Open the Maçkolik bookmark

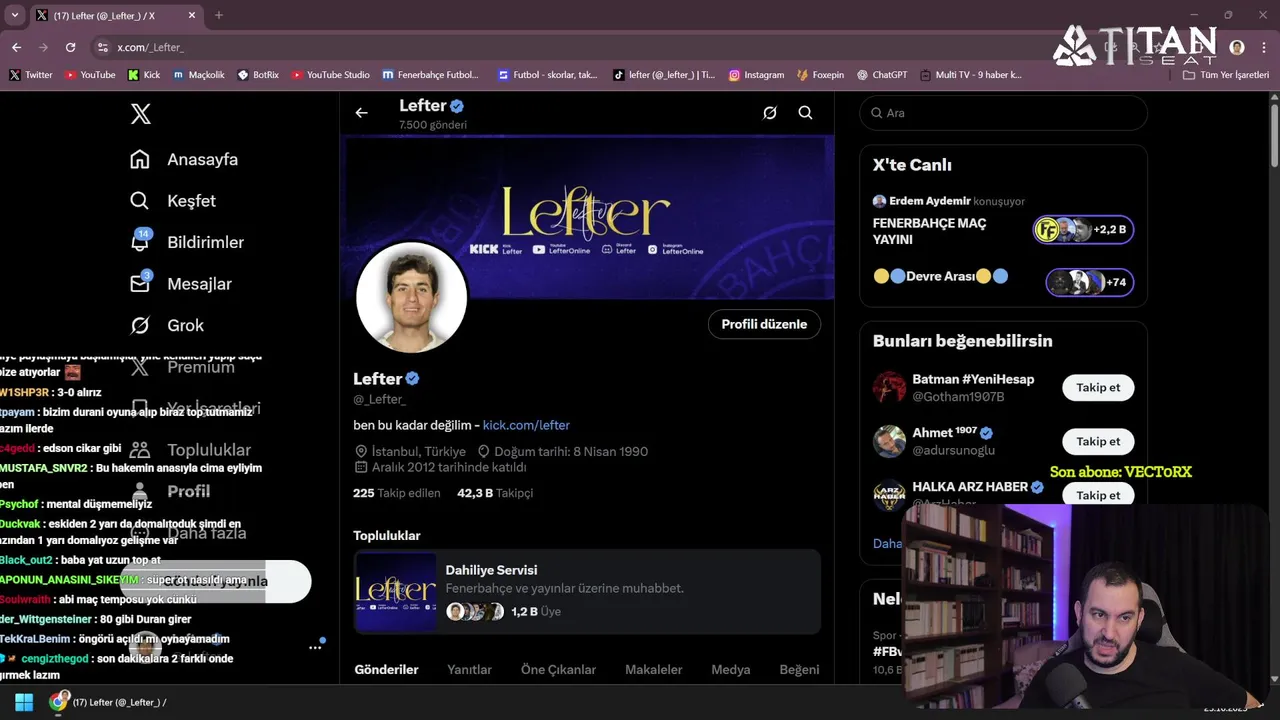pyautogui.click(x=199, y=75)
